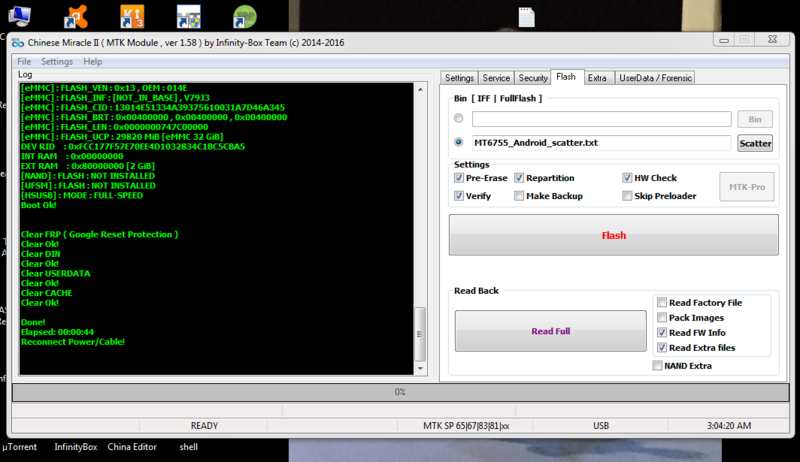Image resolution: width=800 pixels, height=462 pixels.
Task: Click the Read Full button
Action: click(x=551, y=331)
